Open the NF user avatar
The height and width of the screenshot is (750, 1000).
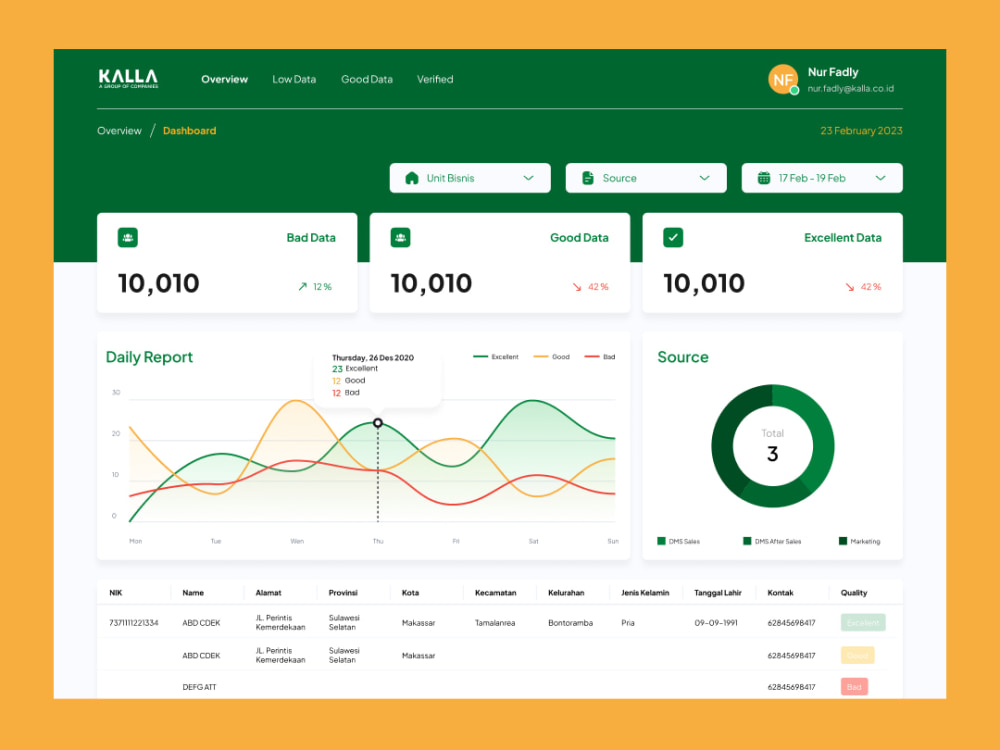click(783, 79)
